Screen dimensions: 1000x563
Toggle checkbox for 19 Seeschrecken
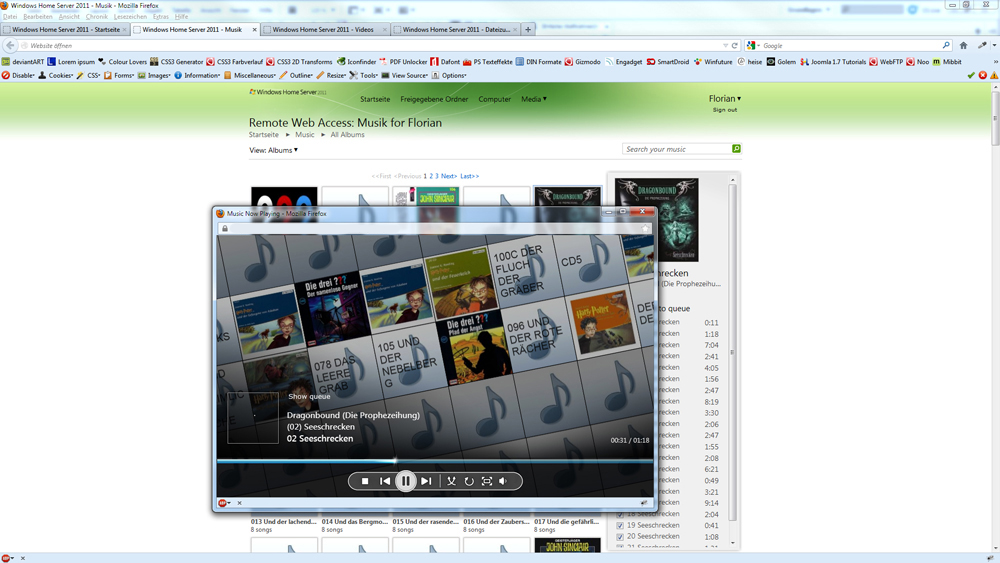(x=620, y=525)
